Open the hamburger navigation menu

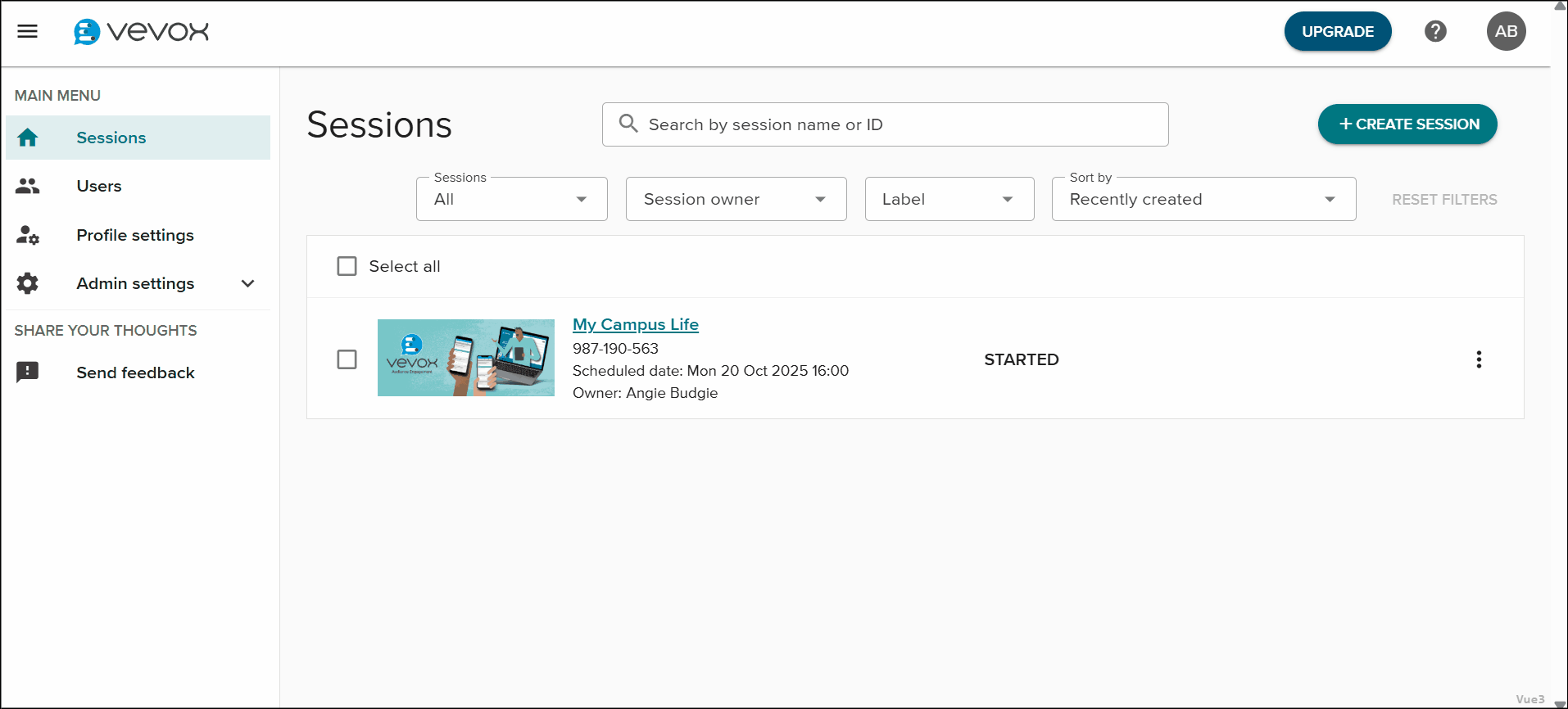[28, 31]
